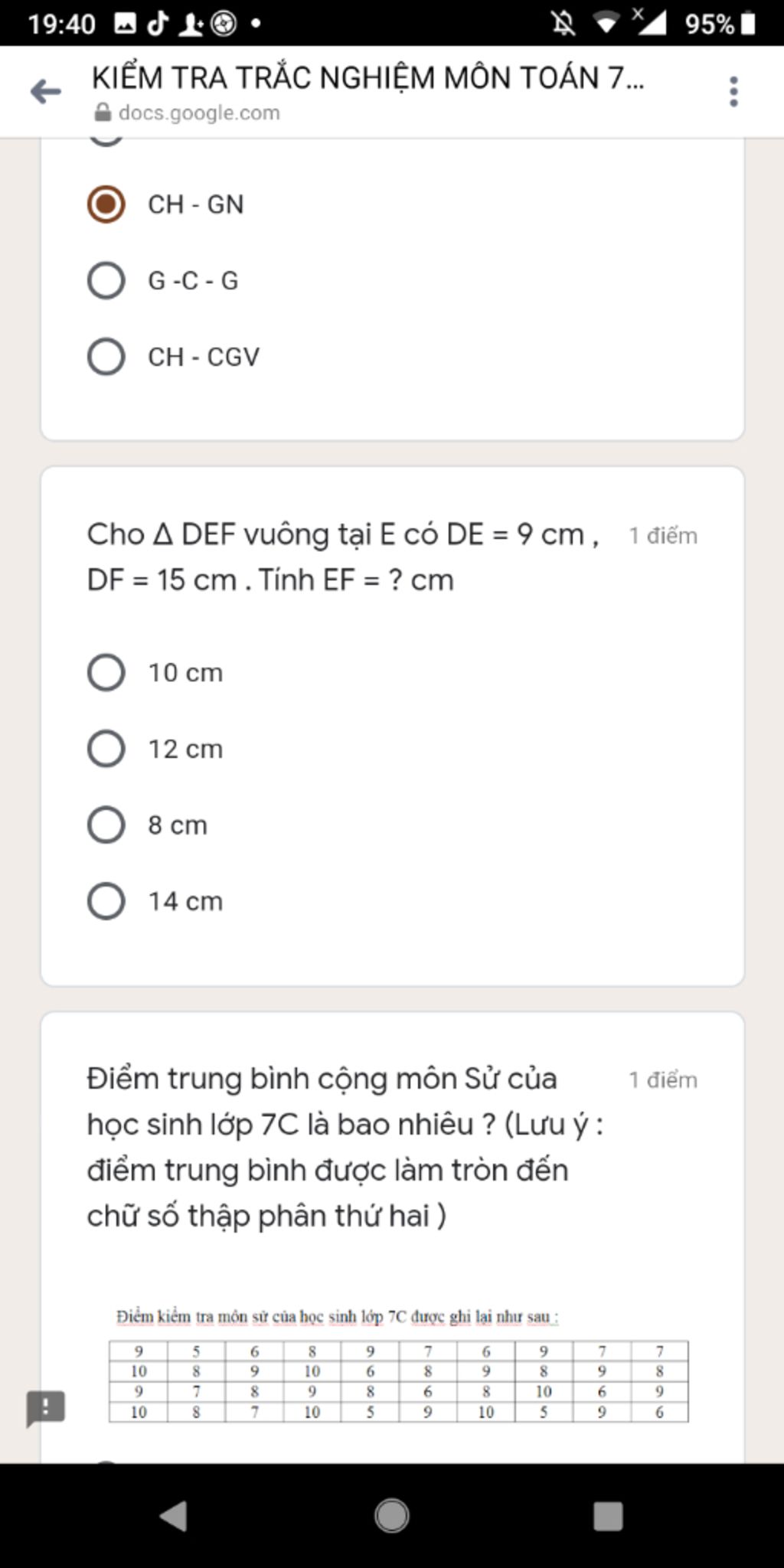Tap the page title KIỂM TRA TRẮC NGHIỆM
Viewport: 784px width, 1568px height.
coord(367,77)
